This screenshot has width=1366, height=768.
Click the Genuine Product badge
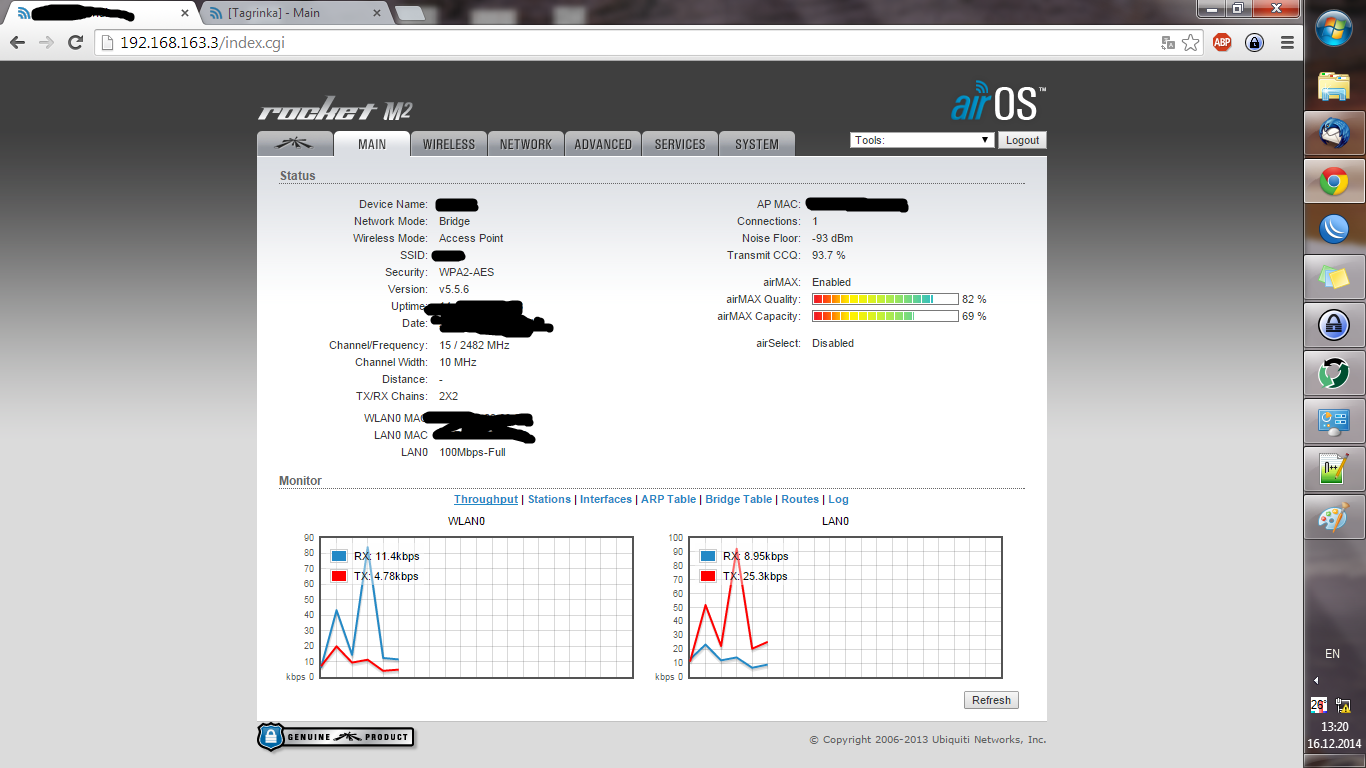336,737
